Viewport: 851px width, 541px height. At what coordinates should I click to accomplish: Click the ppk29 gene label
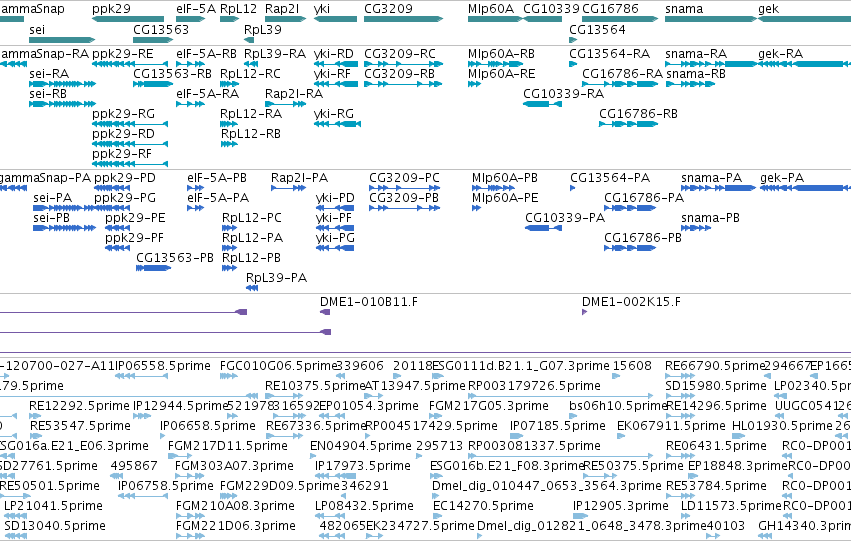click(111, 9)
